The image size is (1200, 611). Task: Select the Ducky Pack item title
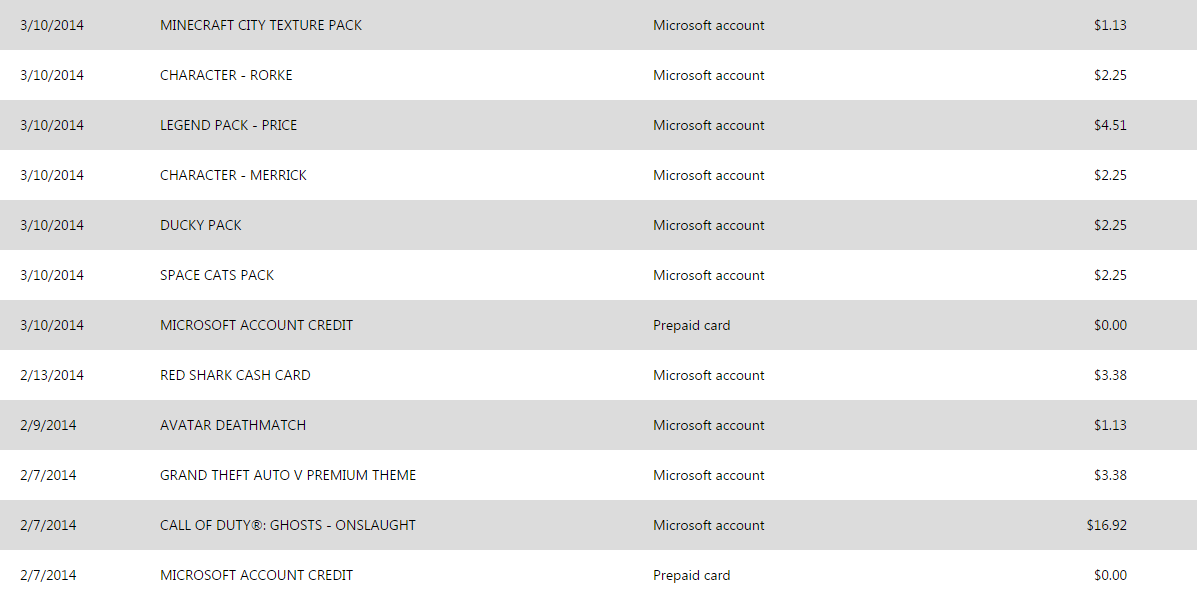[x=201, y=225]
